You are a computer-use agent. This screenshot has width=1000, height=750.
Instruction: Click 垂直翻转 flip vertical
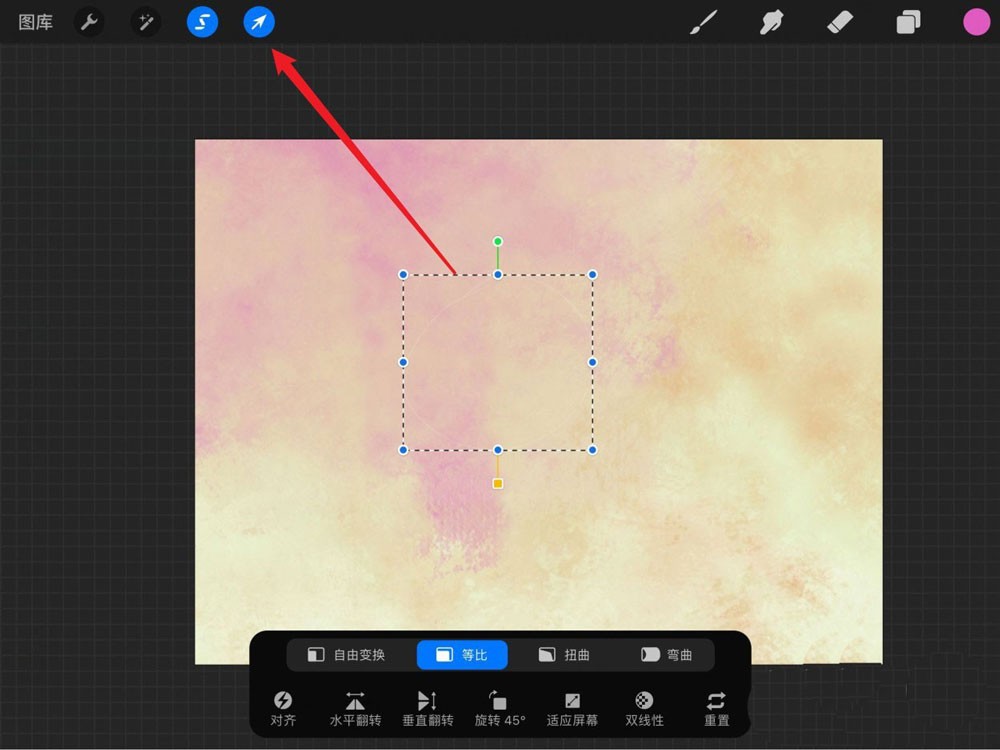[427, 709]
